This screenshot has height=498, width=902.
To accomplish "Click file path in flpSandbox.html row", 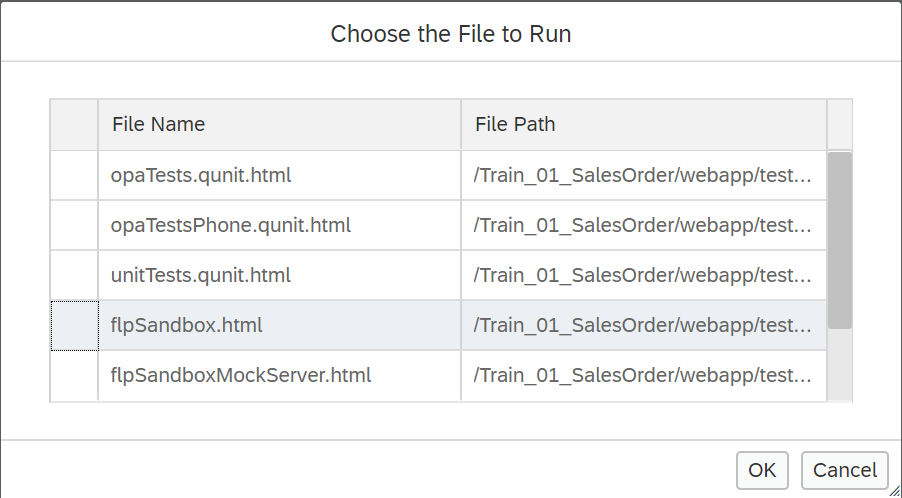I will tap(643, 325).
